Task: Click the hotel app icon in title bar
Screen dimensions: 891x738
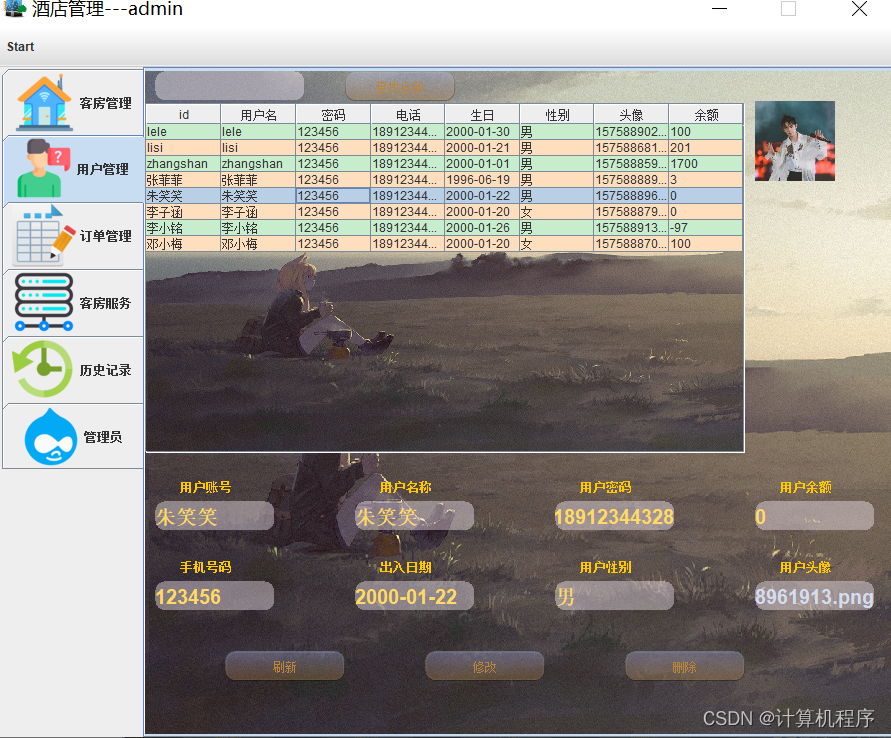Action: pyautogui.click(x=14, y=10)
